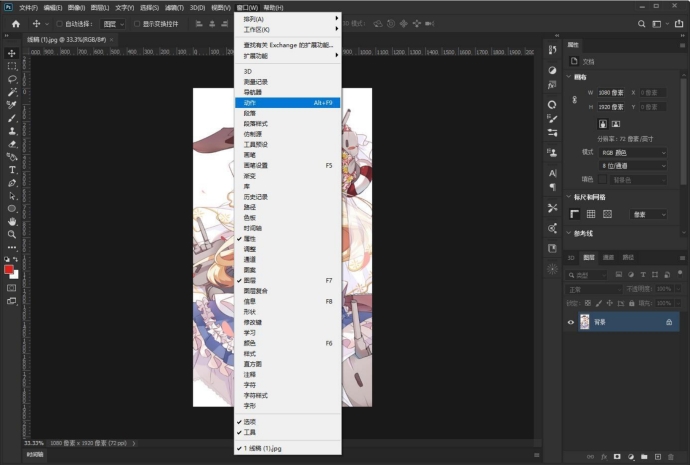Collapse the 参考线 section
690x465 pixels.
(569, 233)
